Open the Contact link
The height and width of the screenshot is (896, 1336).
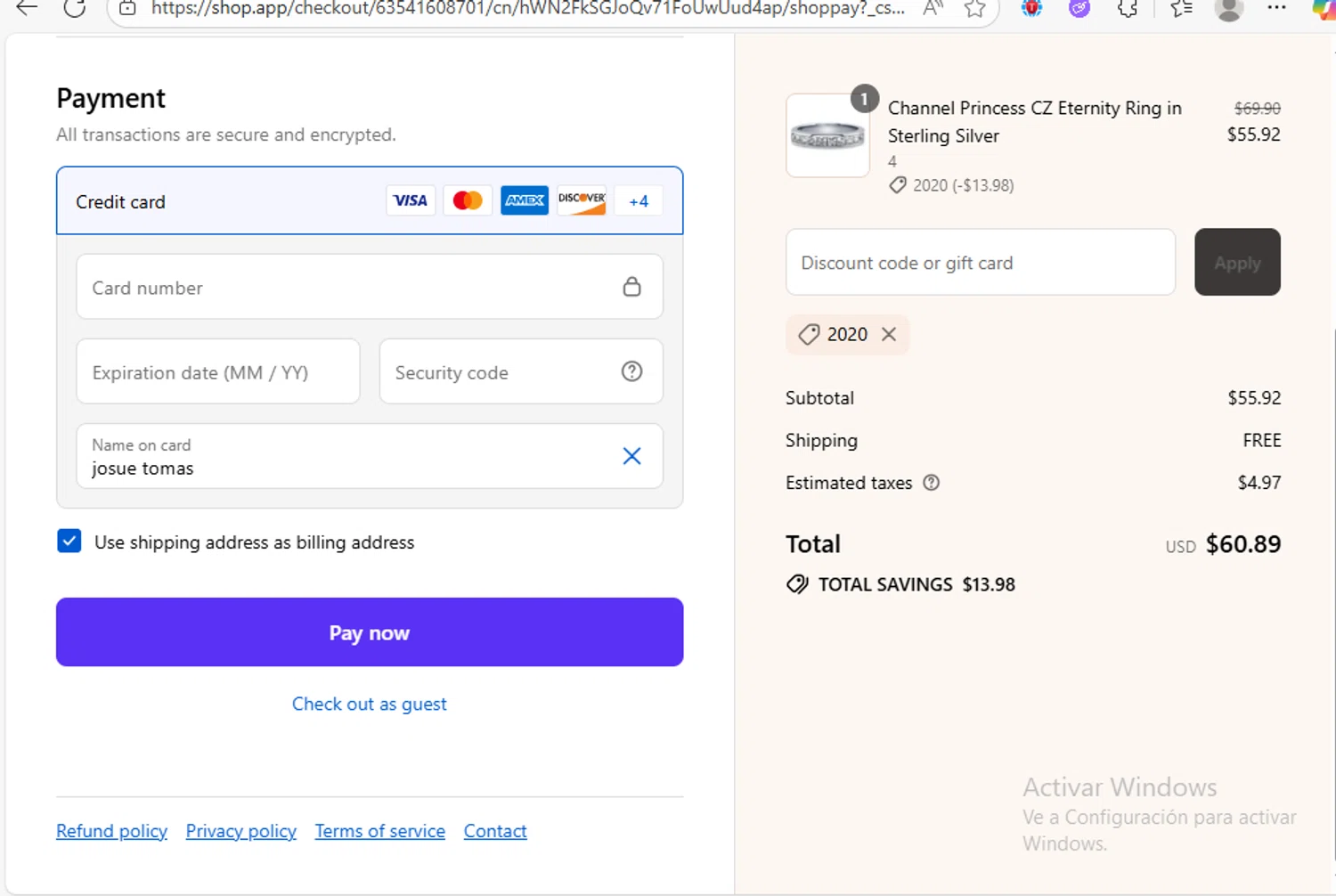click(495, 831)
